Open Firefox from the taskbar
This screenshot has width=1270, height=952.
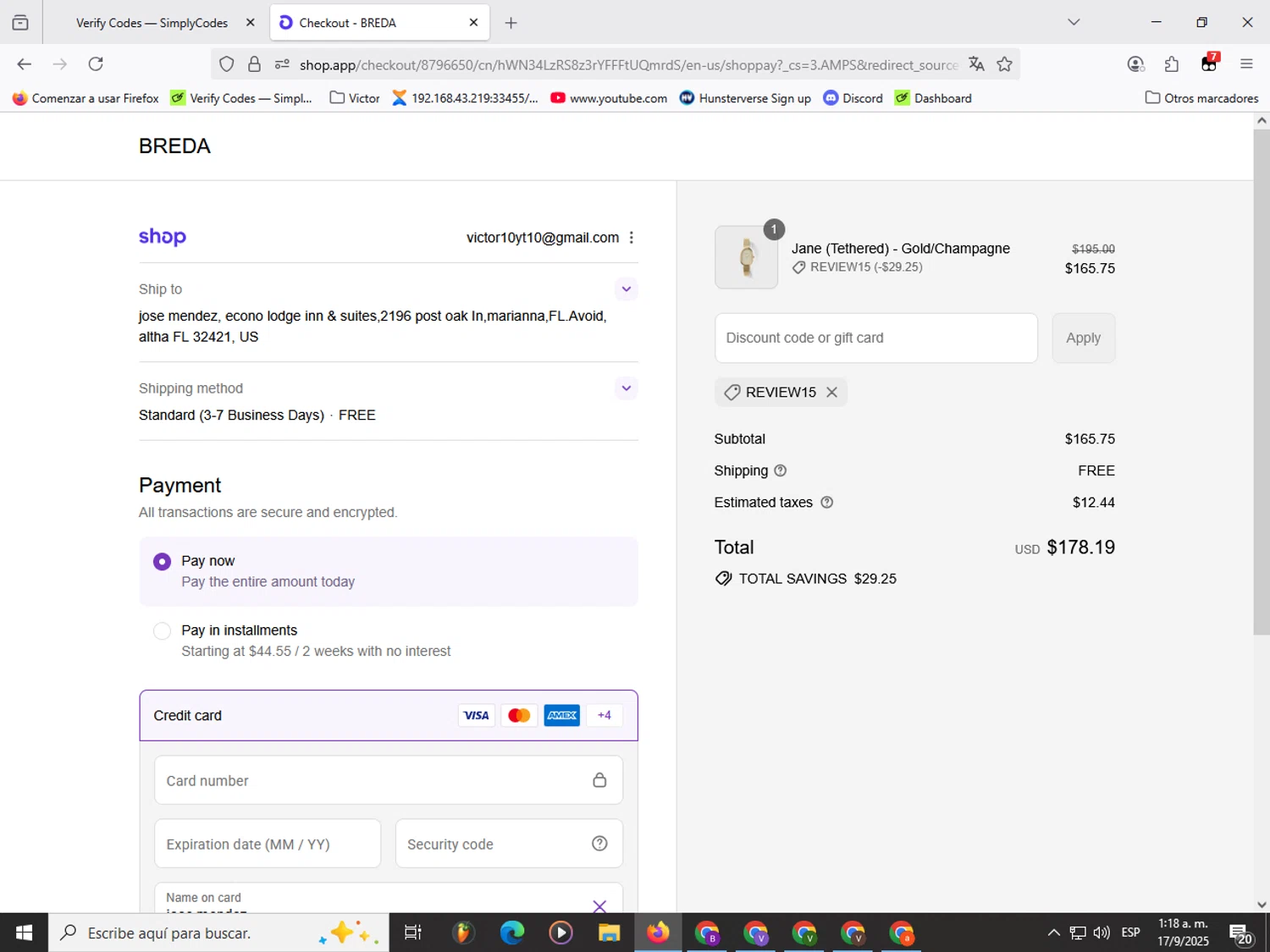(x=658, y=933)
